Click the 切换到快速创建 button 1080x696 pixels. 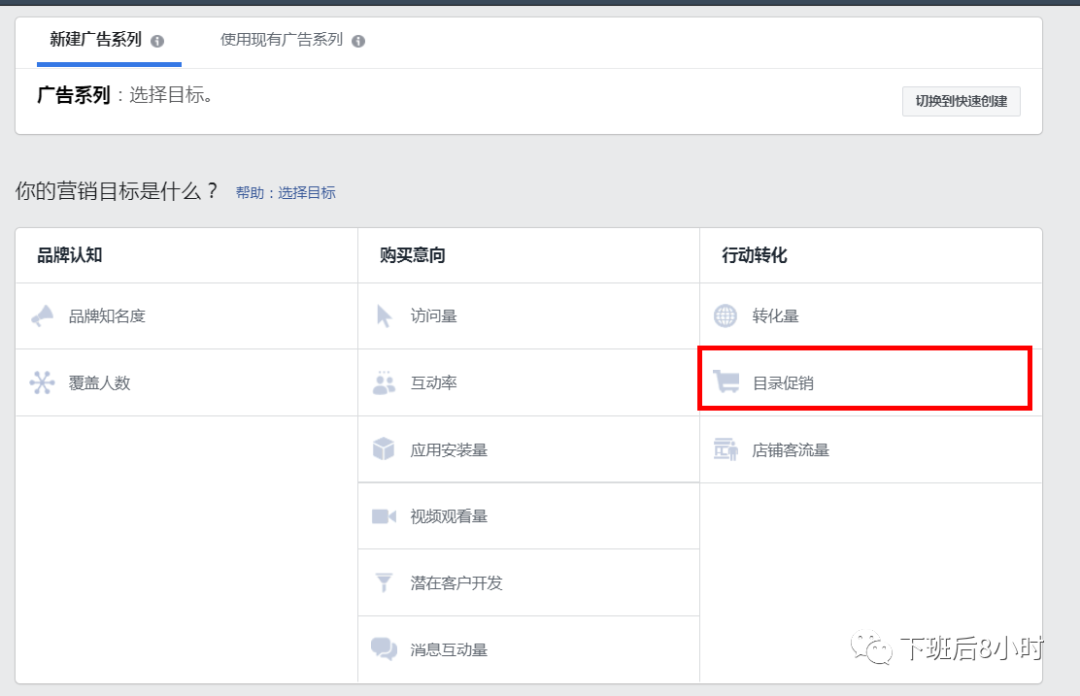(960, 102)
